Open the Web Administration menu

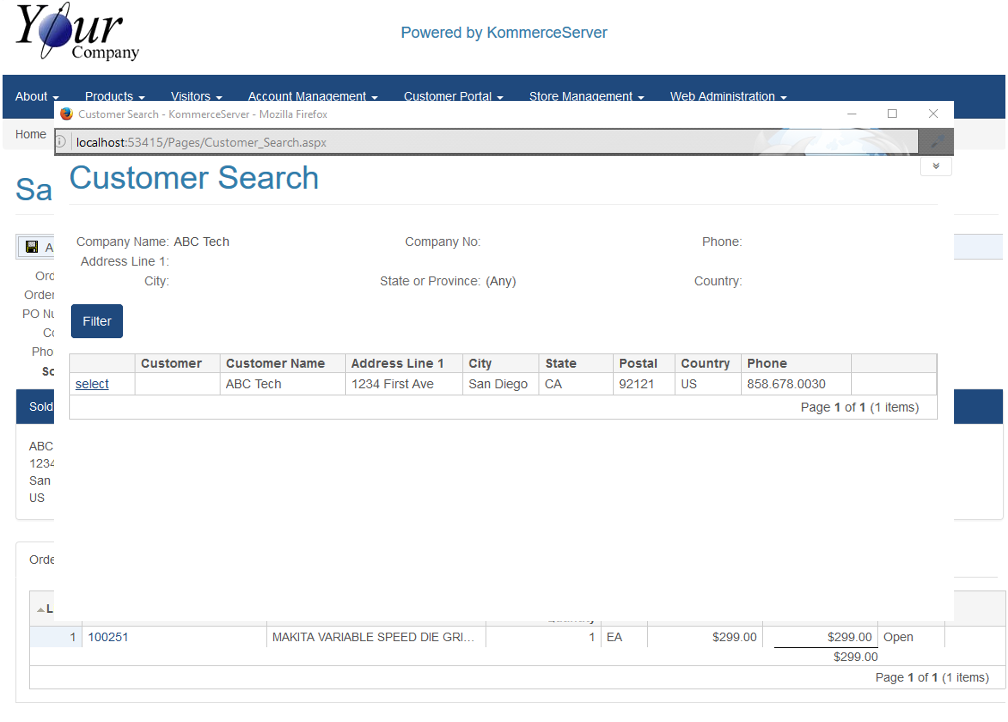click(728, 97)
